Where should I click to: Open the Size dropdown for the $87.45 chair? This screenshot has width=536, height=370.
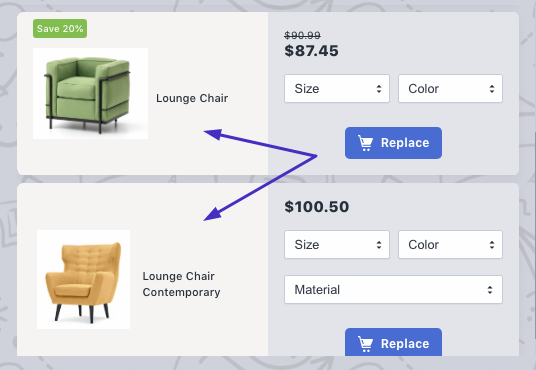pyautogui.click(x=337, y=89)
